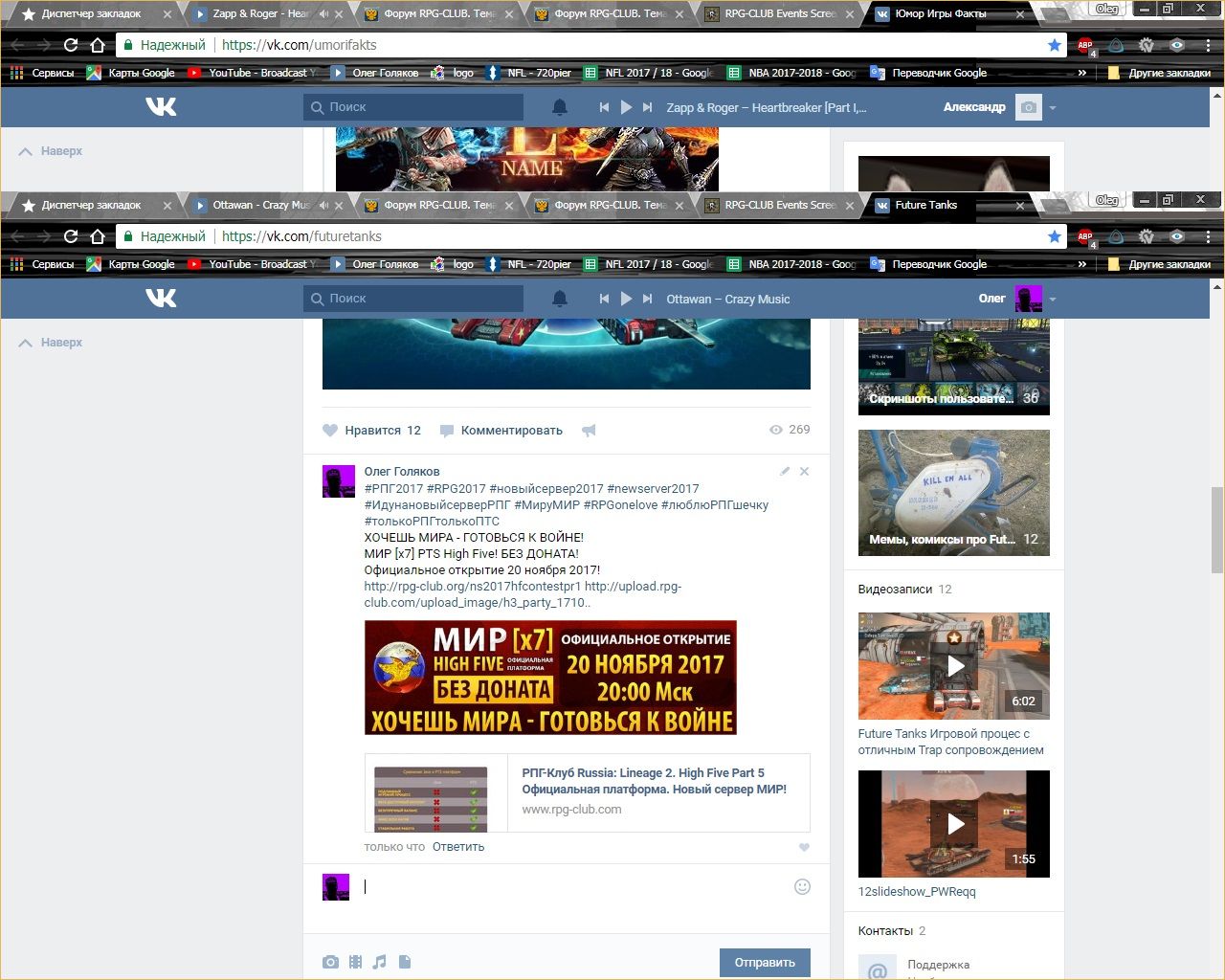The image size is (1225, 980).
Task: Open notifications bell in Юмор Игры Факты window
Action: [560, 107]
